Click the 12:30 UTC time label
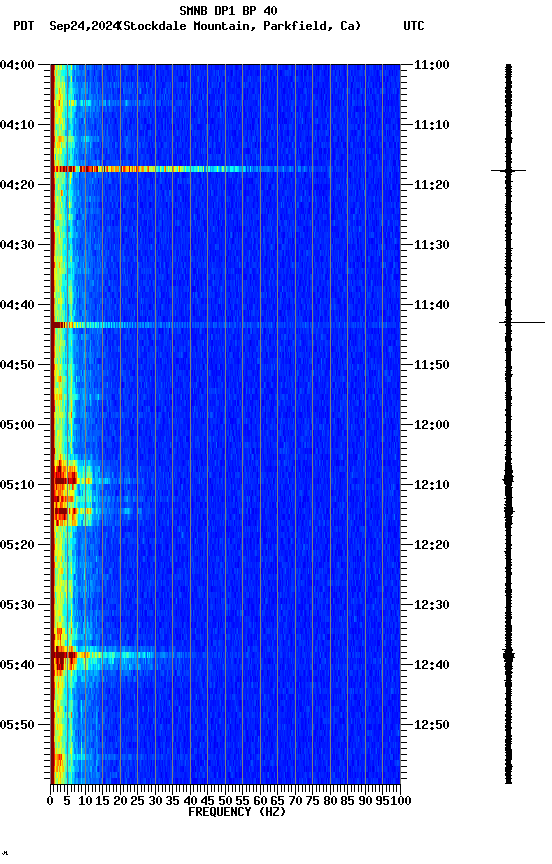Viewport: 552px width, 864px height. click(431, 605)
